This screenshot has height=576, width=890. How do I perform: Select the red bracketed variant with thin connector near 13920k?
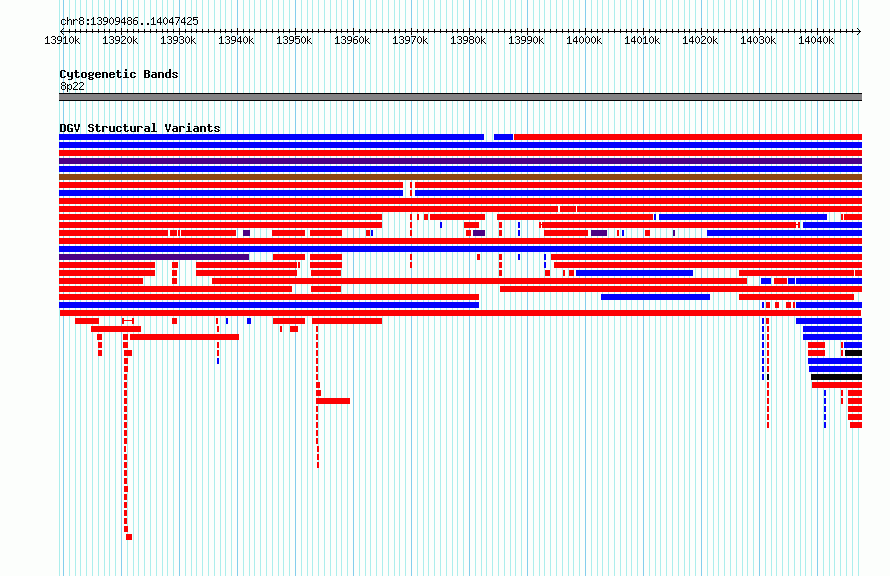pos(128,321)
